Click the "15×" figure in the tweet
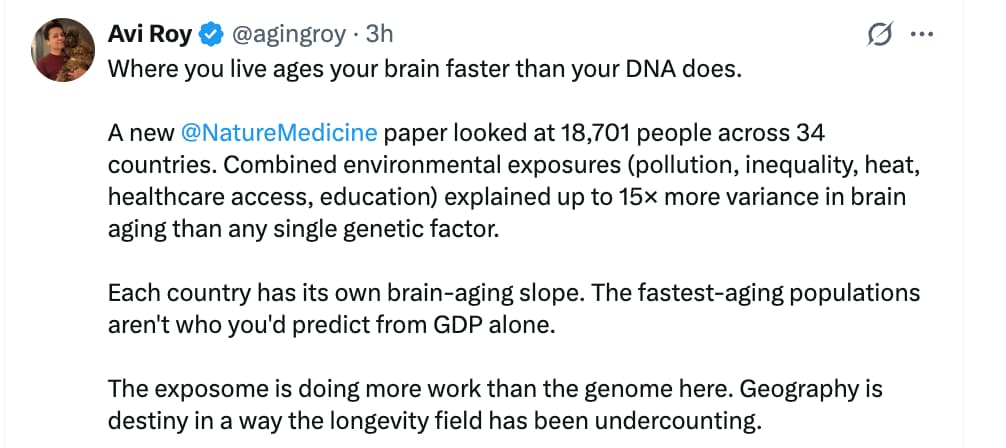Screen dimensions: 1006x448 (x=635, y=197)
